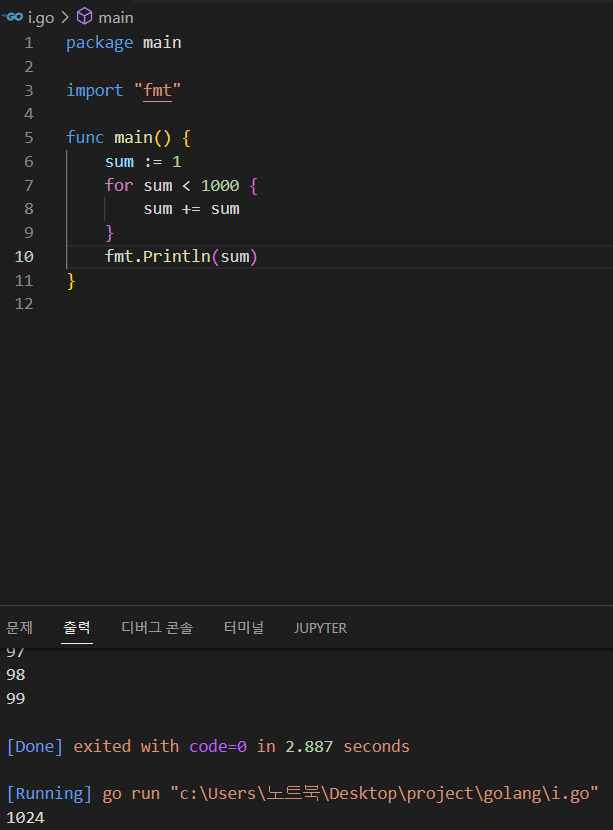Open the JUPYTER panel tab
Image resolution: width=613 pixels, height=830 pixels.
320,628
